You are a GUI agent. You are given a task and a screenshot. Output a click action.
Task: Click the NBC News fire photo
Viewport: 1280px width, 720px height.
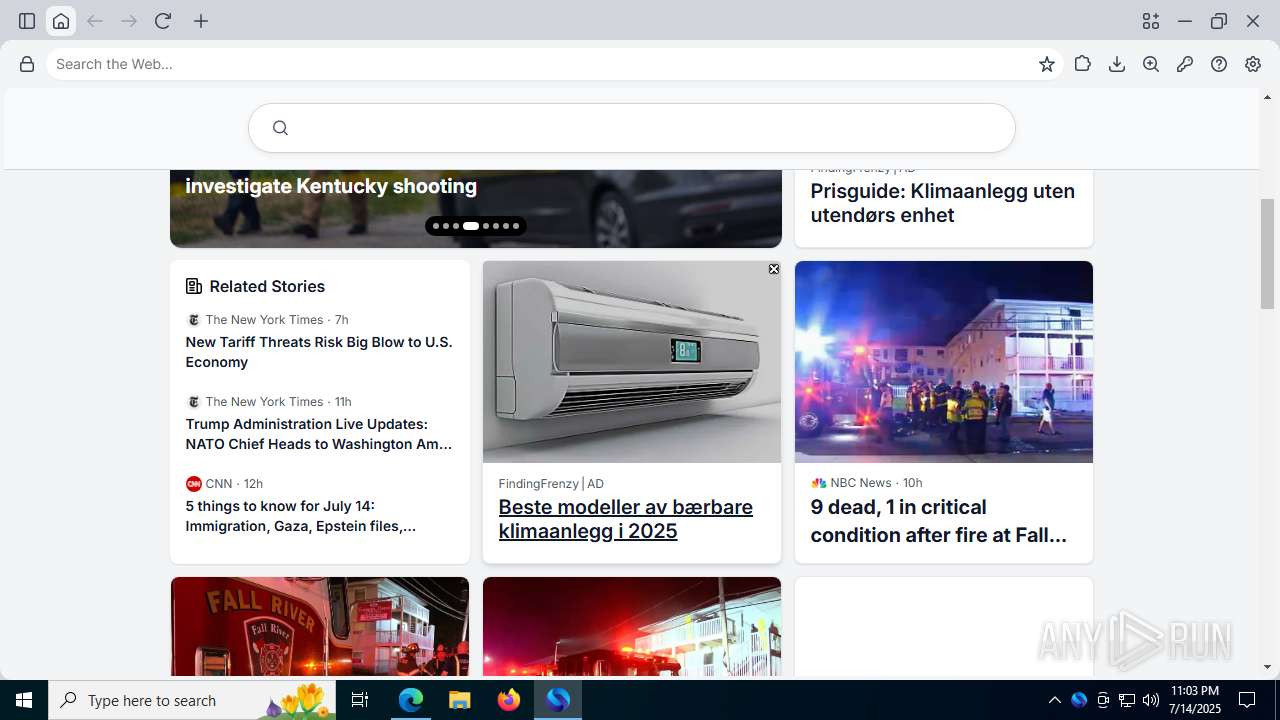tap(944, 362)
